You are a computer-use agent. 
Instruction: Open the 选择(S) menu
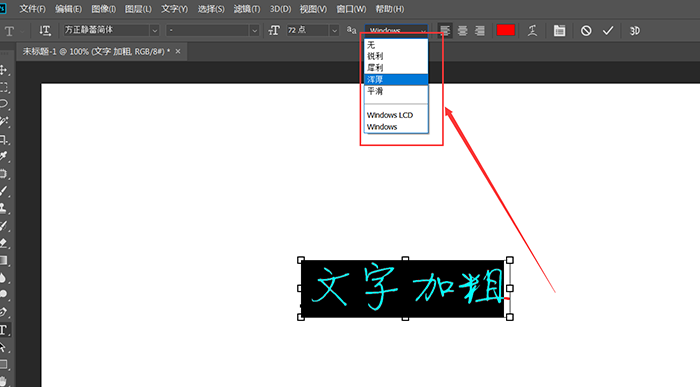[211, 9]
